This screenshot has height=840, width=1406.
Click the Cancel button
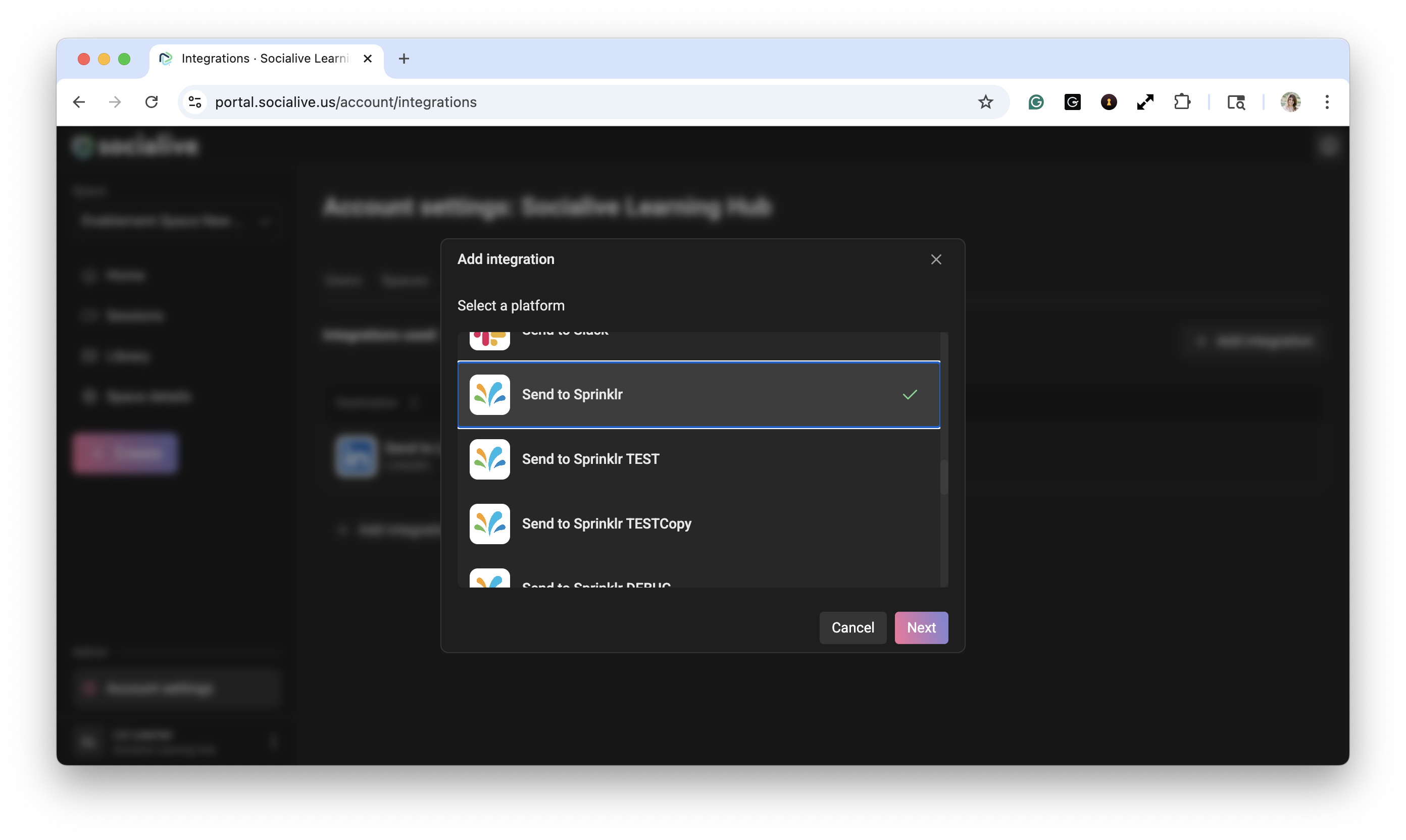click(852, 627)
